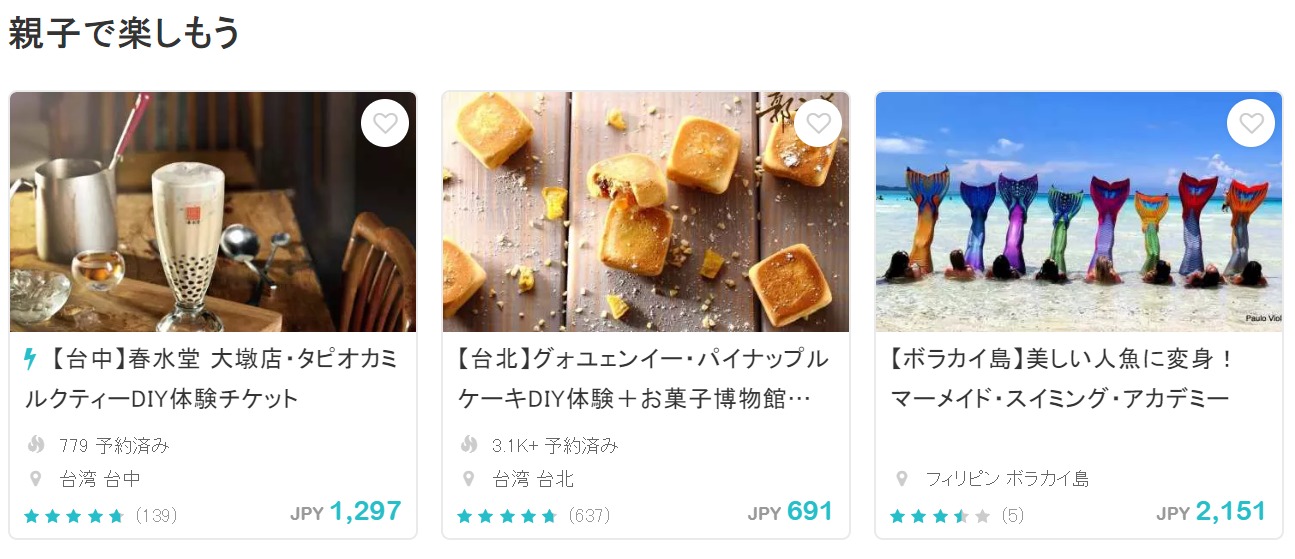Image resolution: width=1295 pixels, height=559 pixels.
Task: Click flame icon beside 779 予約済み
Action: 37,445
